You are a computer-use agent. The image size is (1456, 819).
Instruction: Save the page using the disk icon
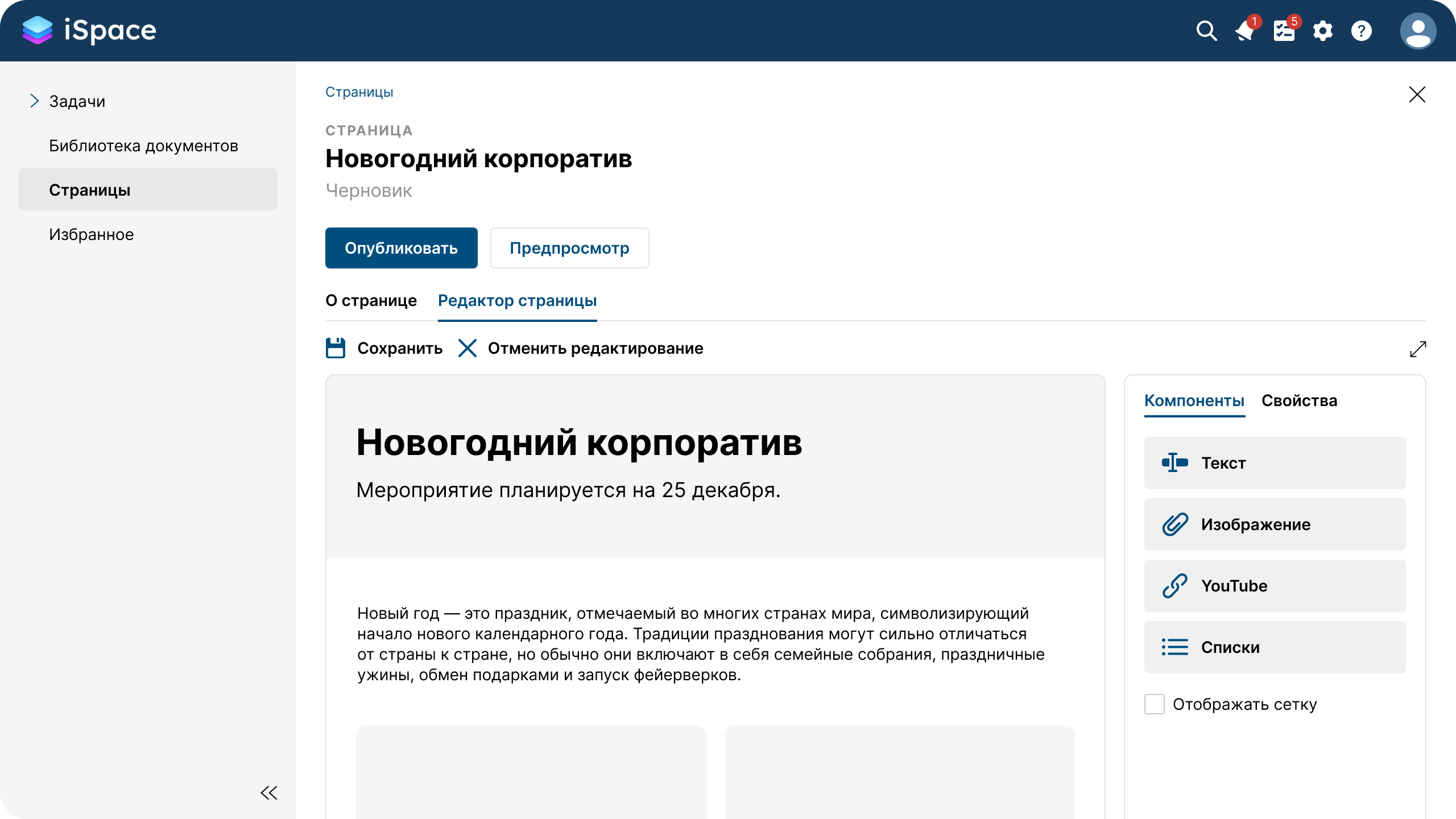point(336,348)
